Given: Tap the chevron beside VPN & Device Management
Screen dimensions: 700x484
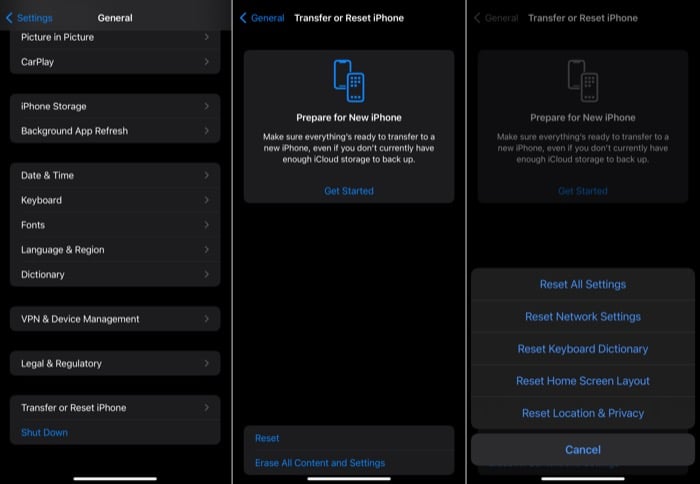Looking at the screenshot, I should point(206,319).
